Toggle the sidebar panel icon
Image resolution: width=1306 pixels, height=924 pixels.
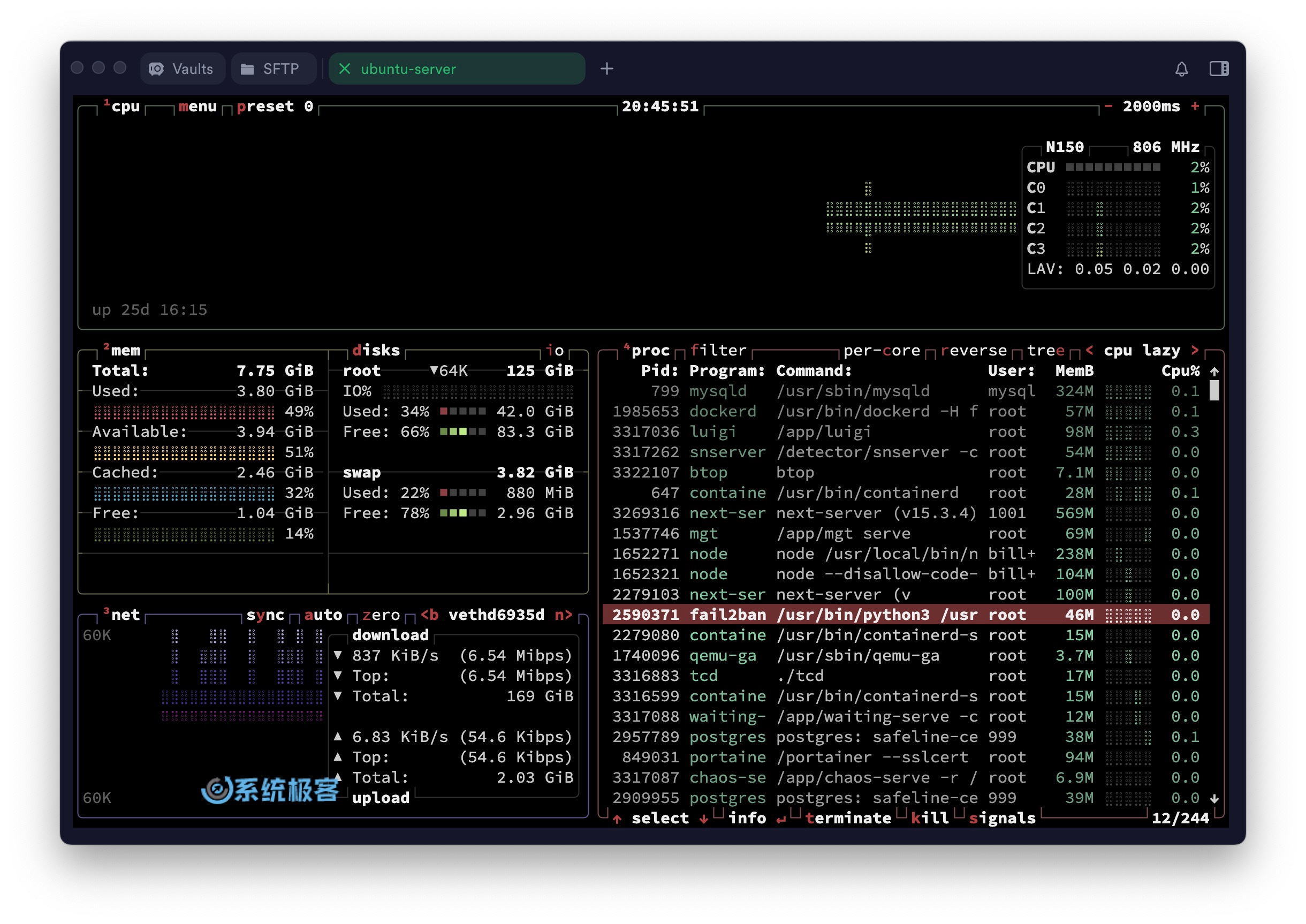(1219, 69)
